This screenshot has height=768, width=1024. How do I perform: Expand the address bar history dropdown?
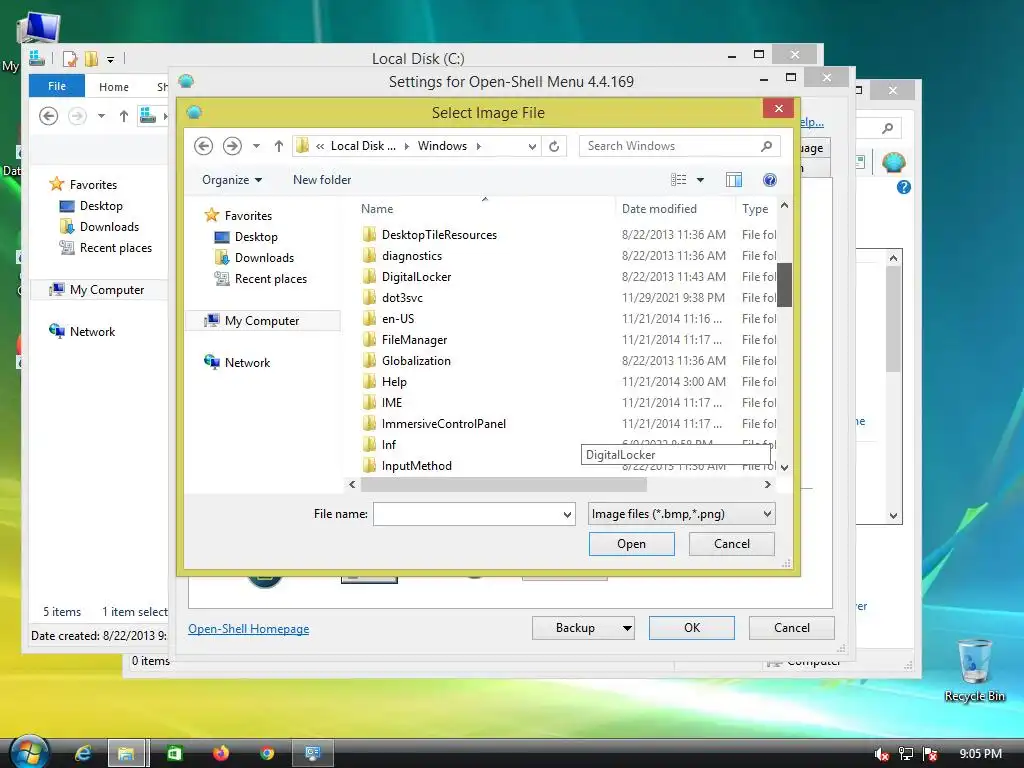tap(532, 146)
